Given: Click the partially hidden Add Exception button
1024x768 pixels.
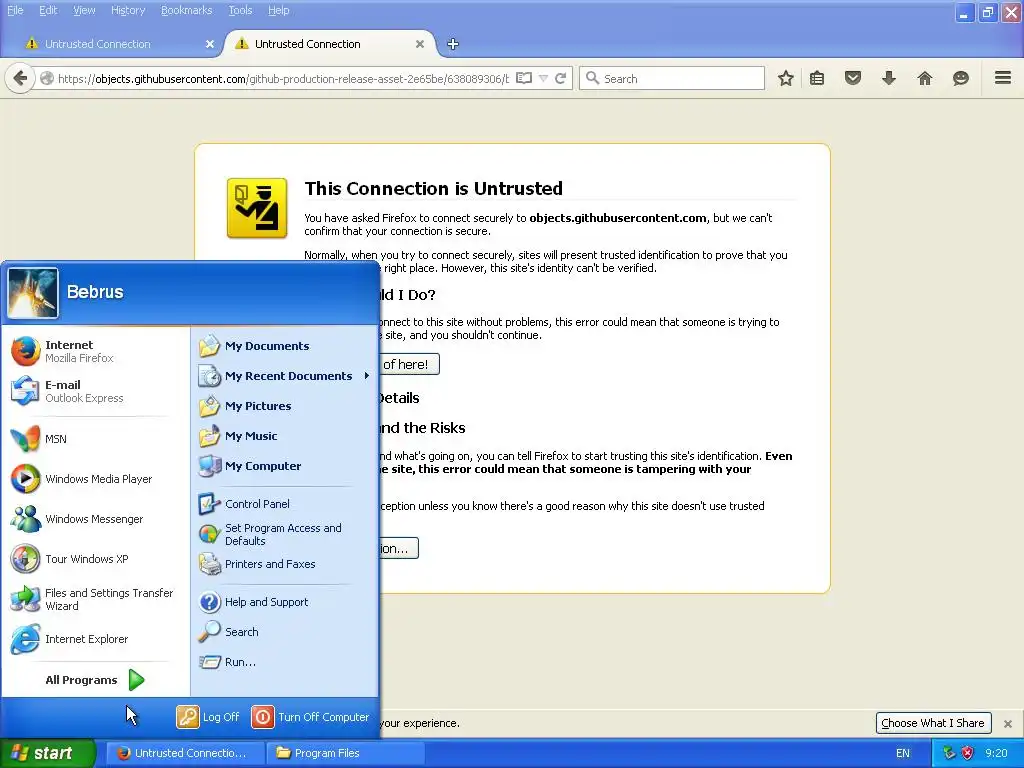Looking at the screenshot, I should click(398, 549).
